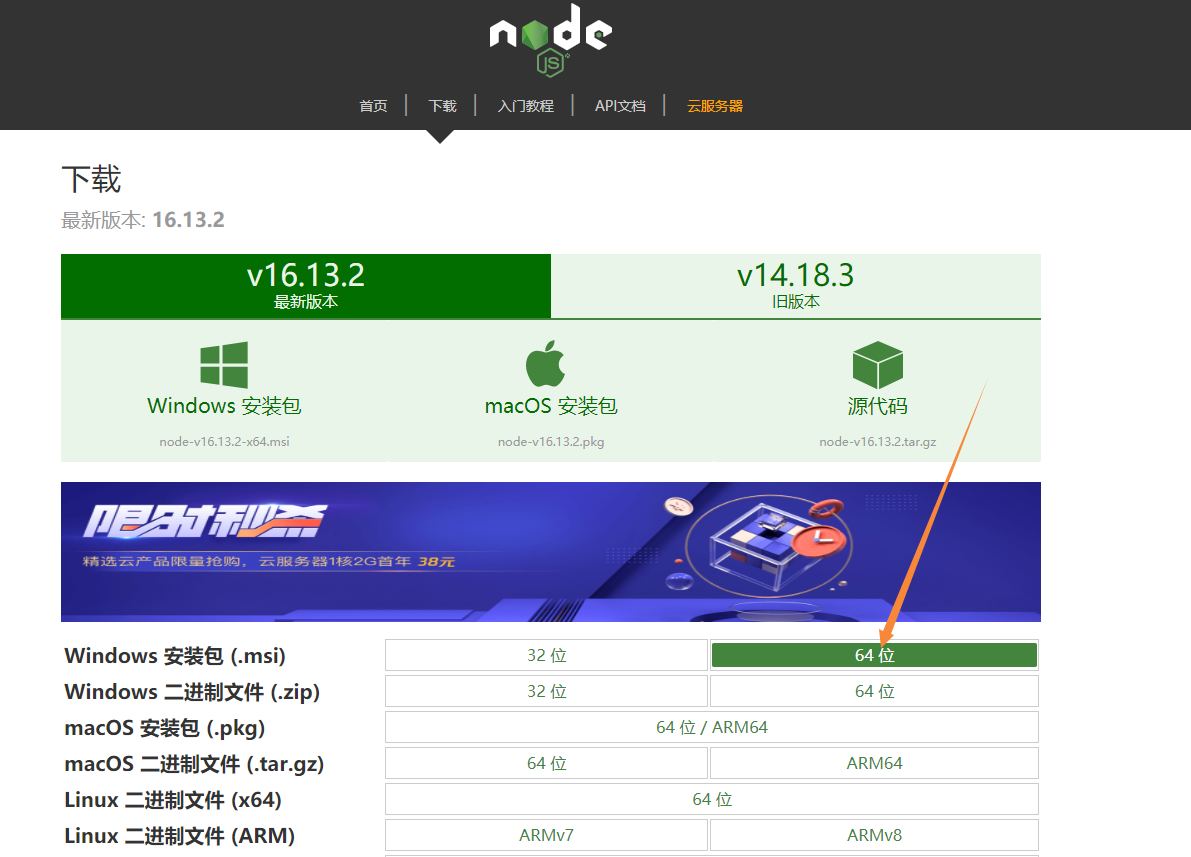Open the 下载 navigation item
The height and width of the screenshot is (857, 1191).
[442, 106]
